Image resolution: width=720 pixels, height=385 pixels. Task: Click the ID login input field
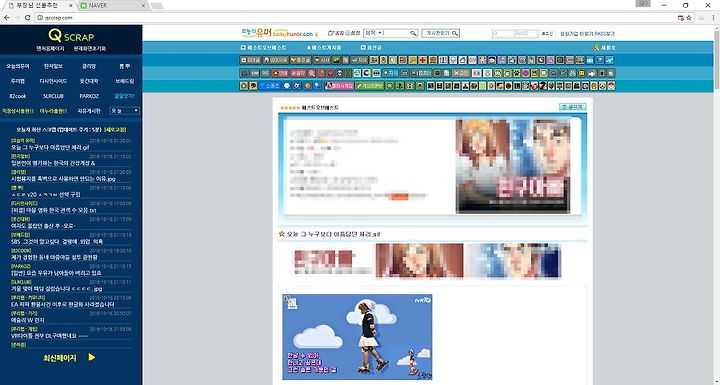[x=503, y=34]
